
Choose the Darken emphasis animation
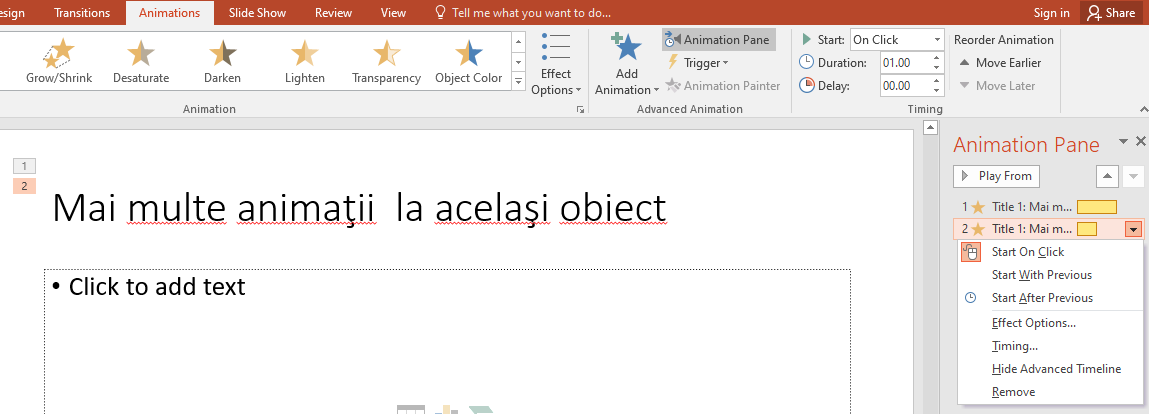tap(222, 60)
